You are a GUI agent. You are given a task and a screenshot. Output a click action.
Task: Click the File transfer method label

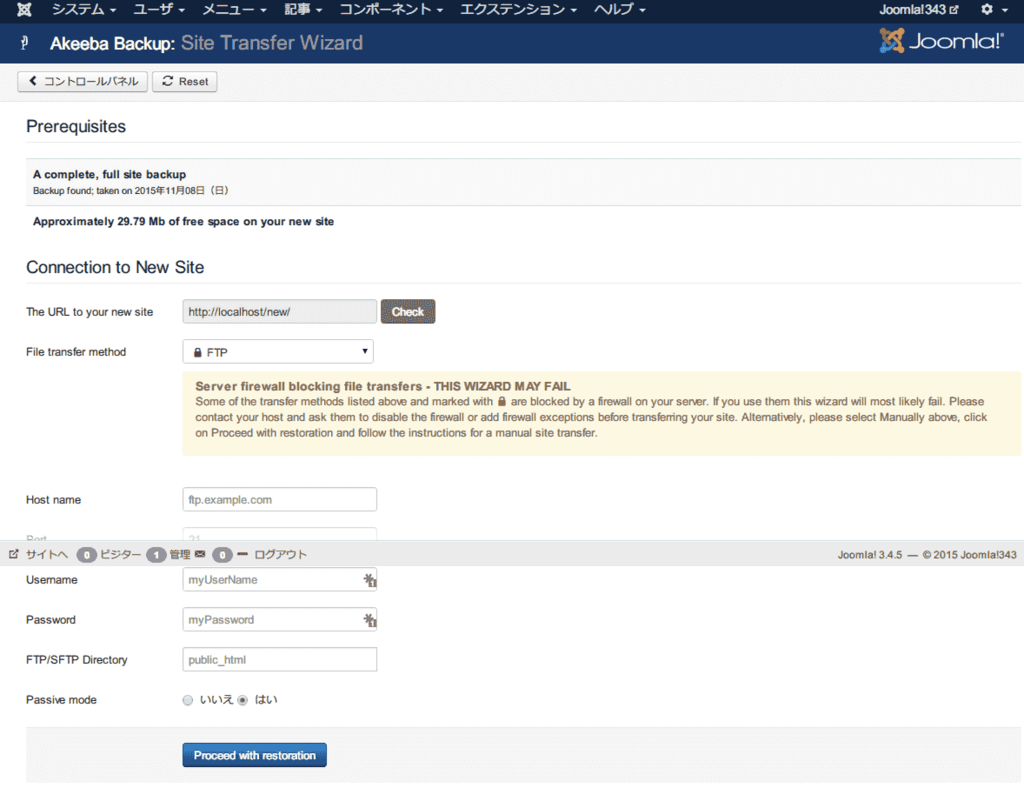click(x=76, y=352)
